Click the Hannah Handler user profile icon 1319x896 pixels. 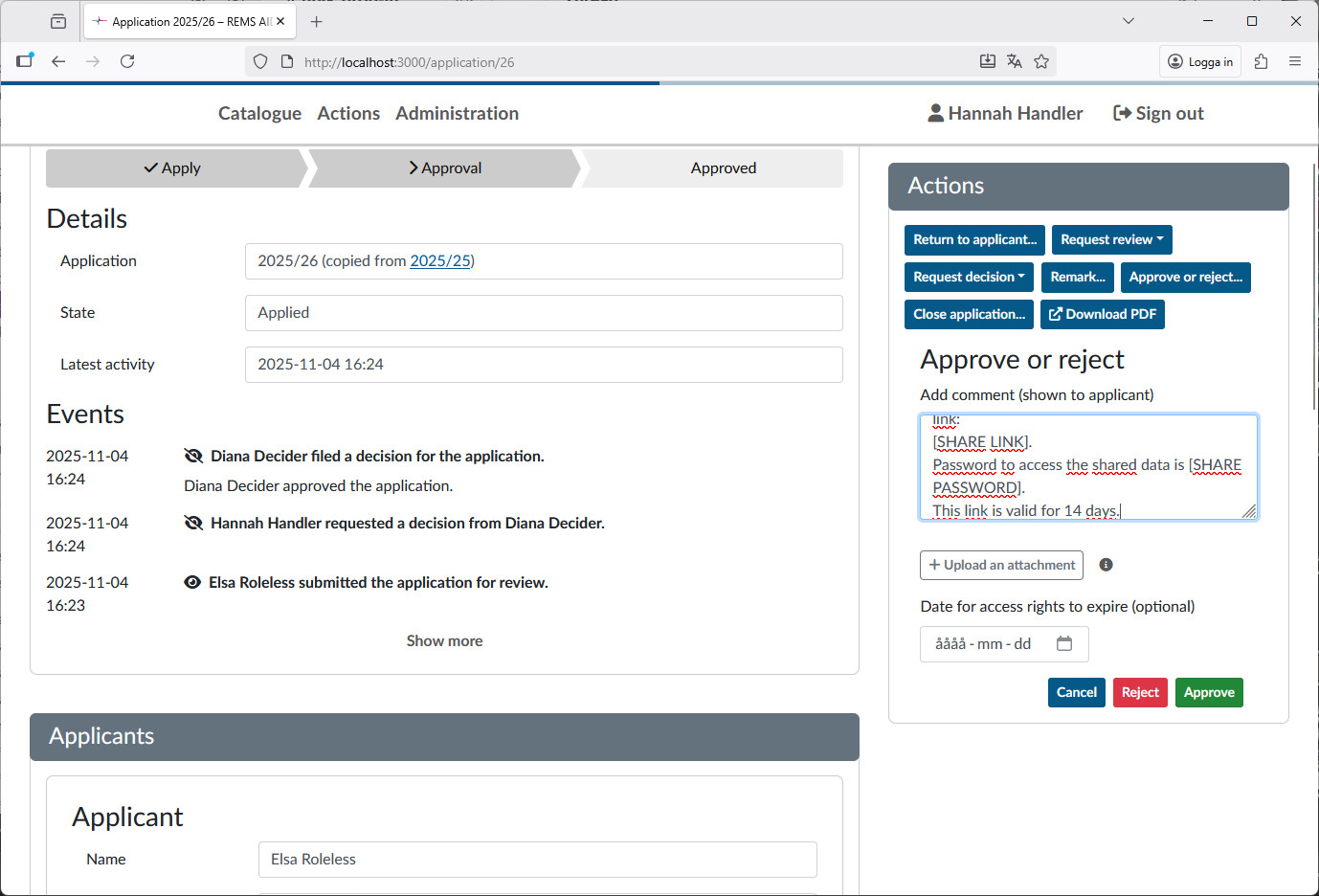point(934,112)
